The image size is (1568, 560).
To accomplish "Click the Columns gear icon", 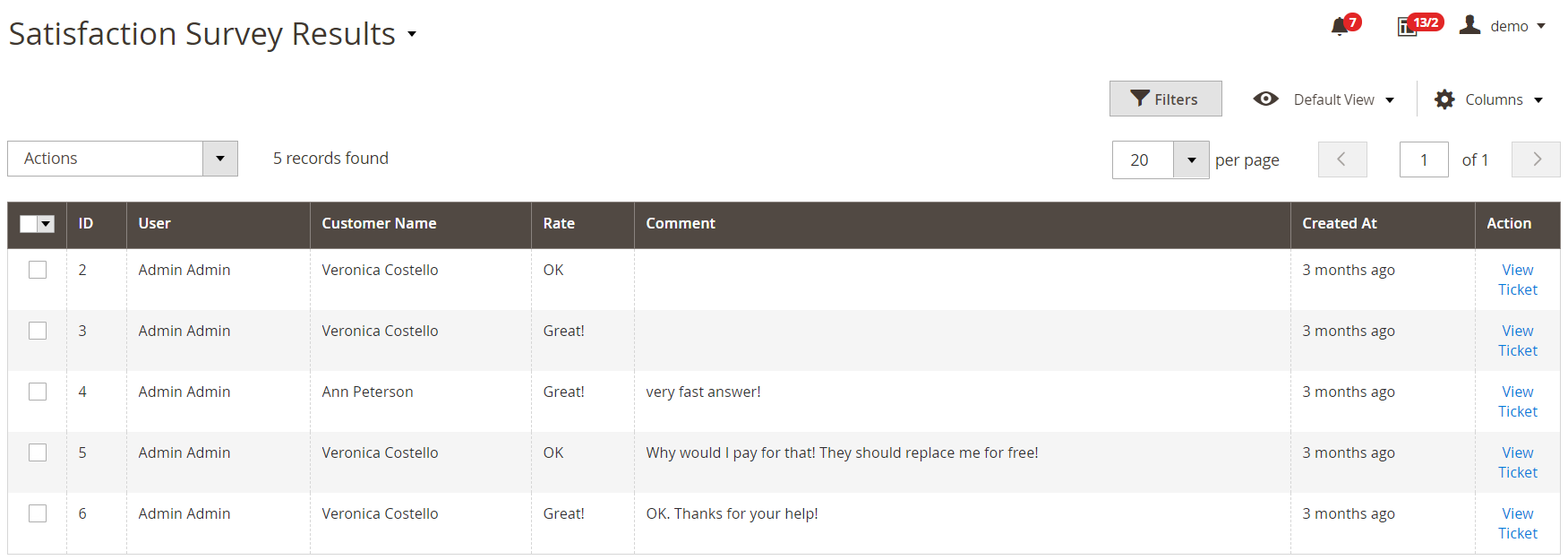I will pyautogui.click(x=1444, y=99).
